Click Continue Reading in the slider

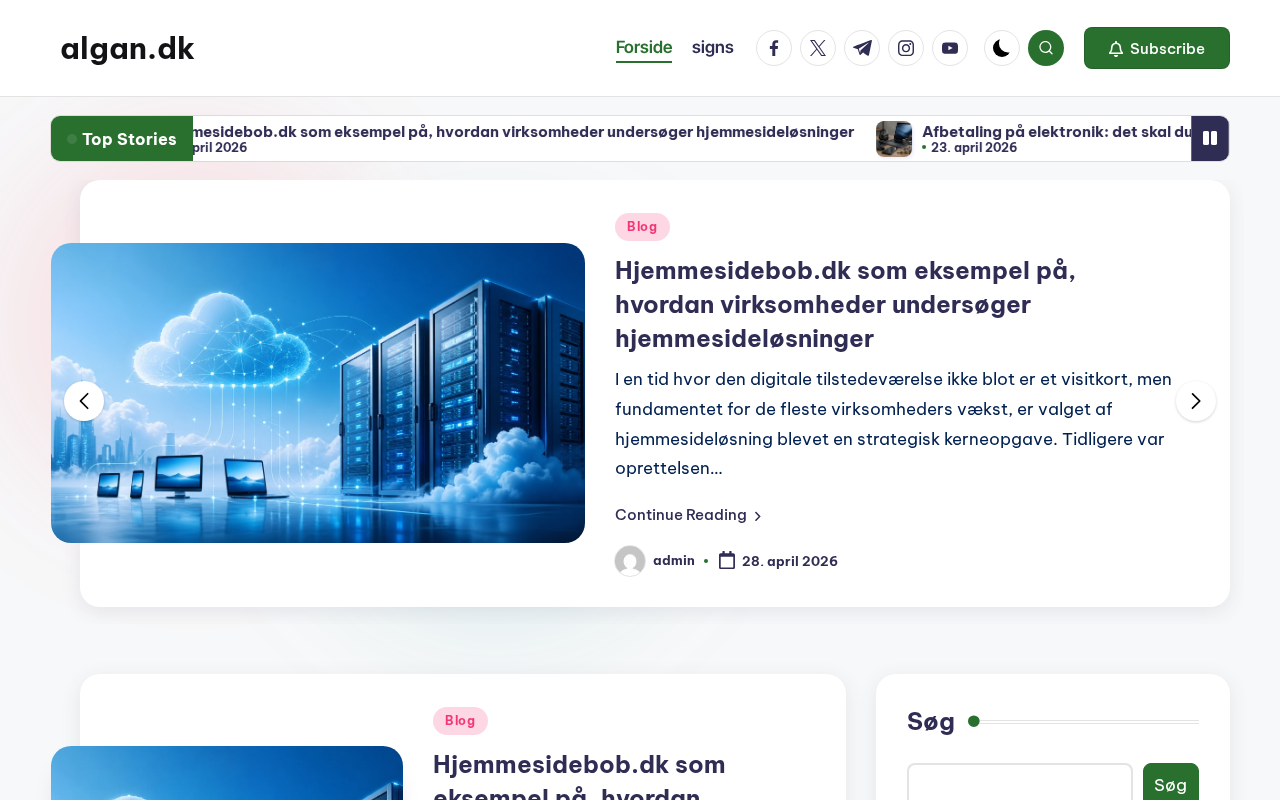click(x=688, y=515)
